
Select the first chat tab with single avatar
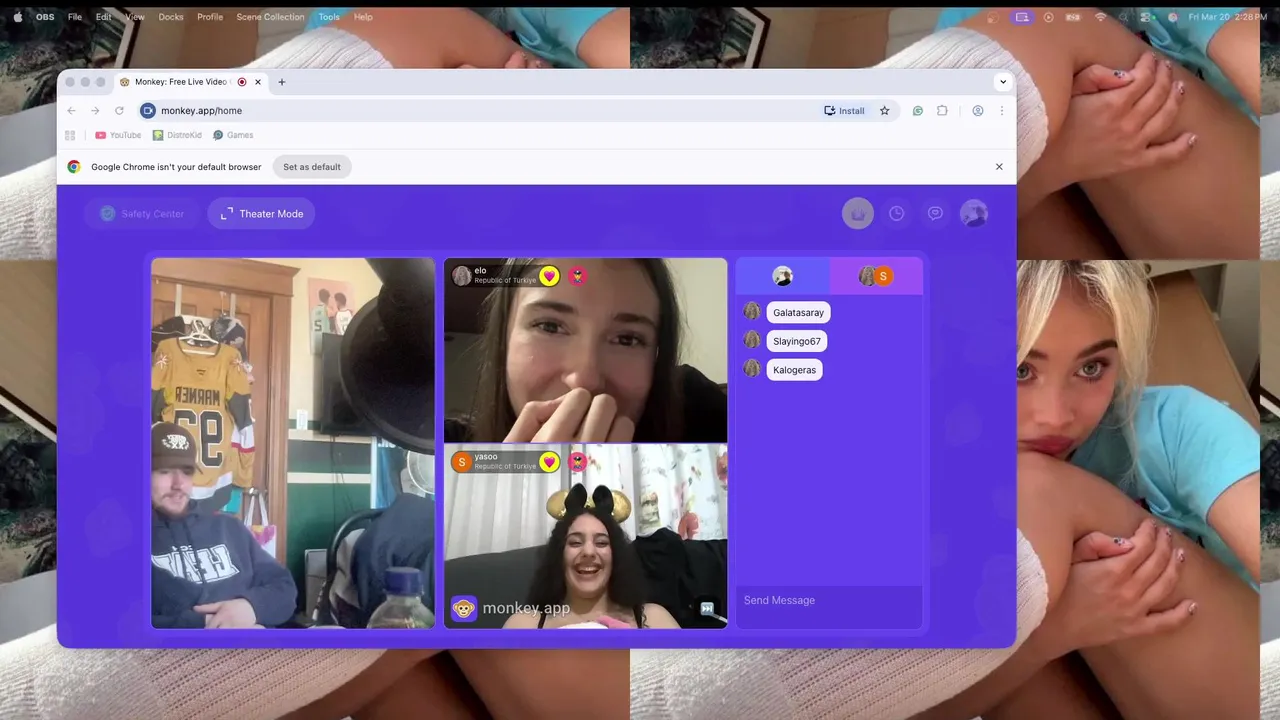[x=783, y=276]
